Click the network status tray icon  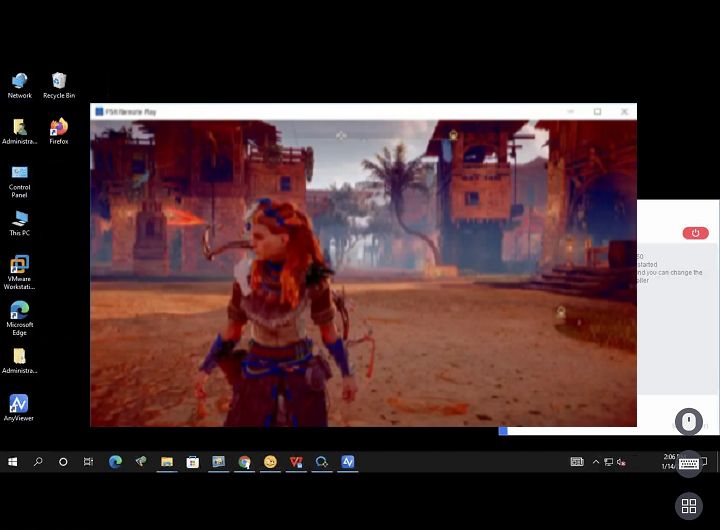(x=608, y=462)
